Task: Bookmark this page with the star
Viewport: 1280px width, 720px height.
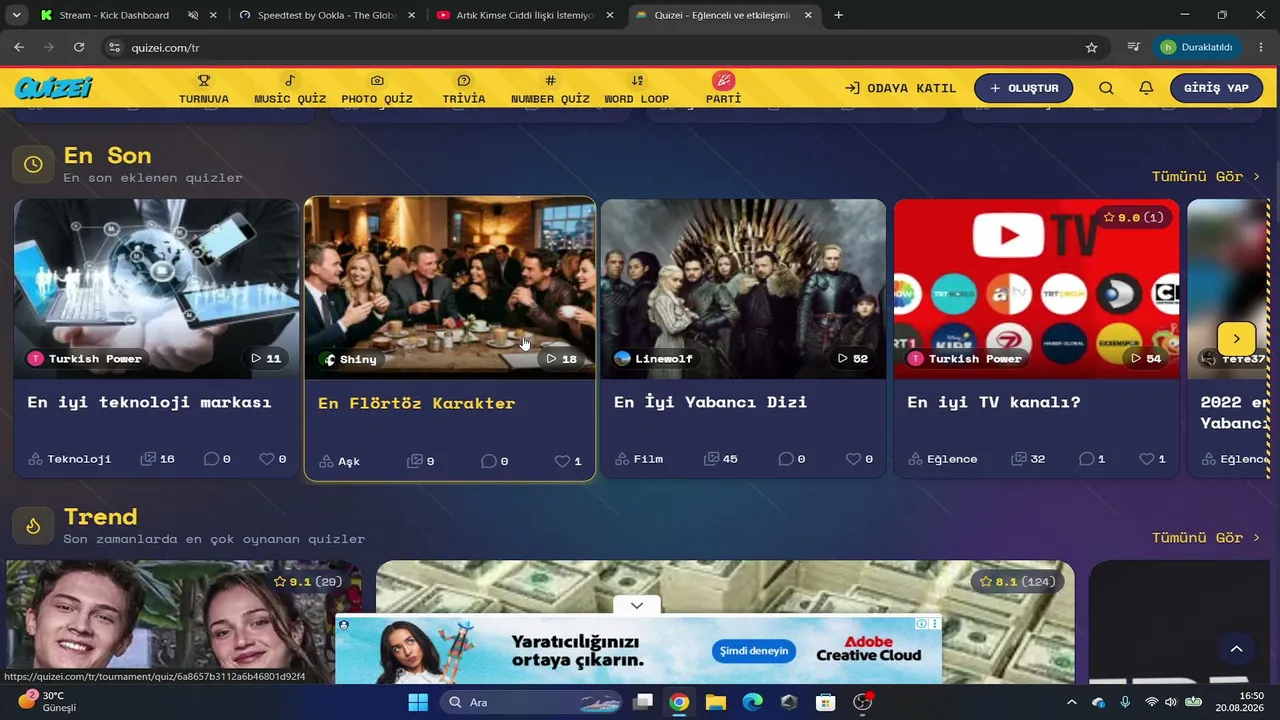Action: point(1091,47)
